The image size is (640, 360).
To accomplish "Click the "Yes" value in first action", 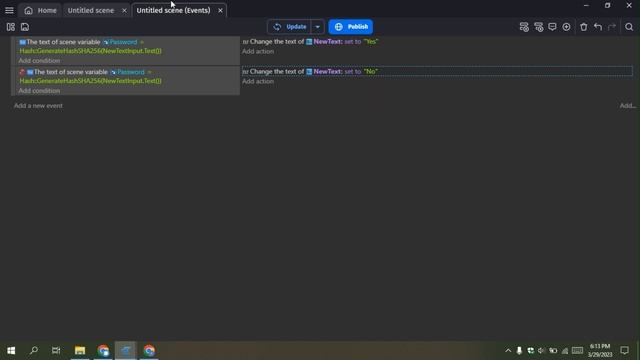I will click(x=371, y=42).
